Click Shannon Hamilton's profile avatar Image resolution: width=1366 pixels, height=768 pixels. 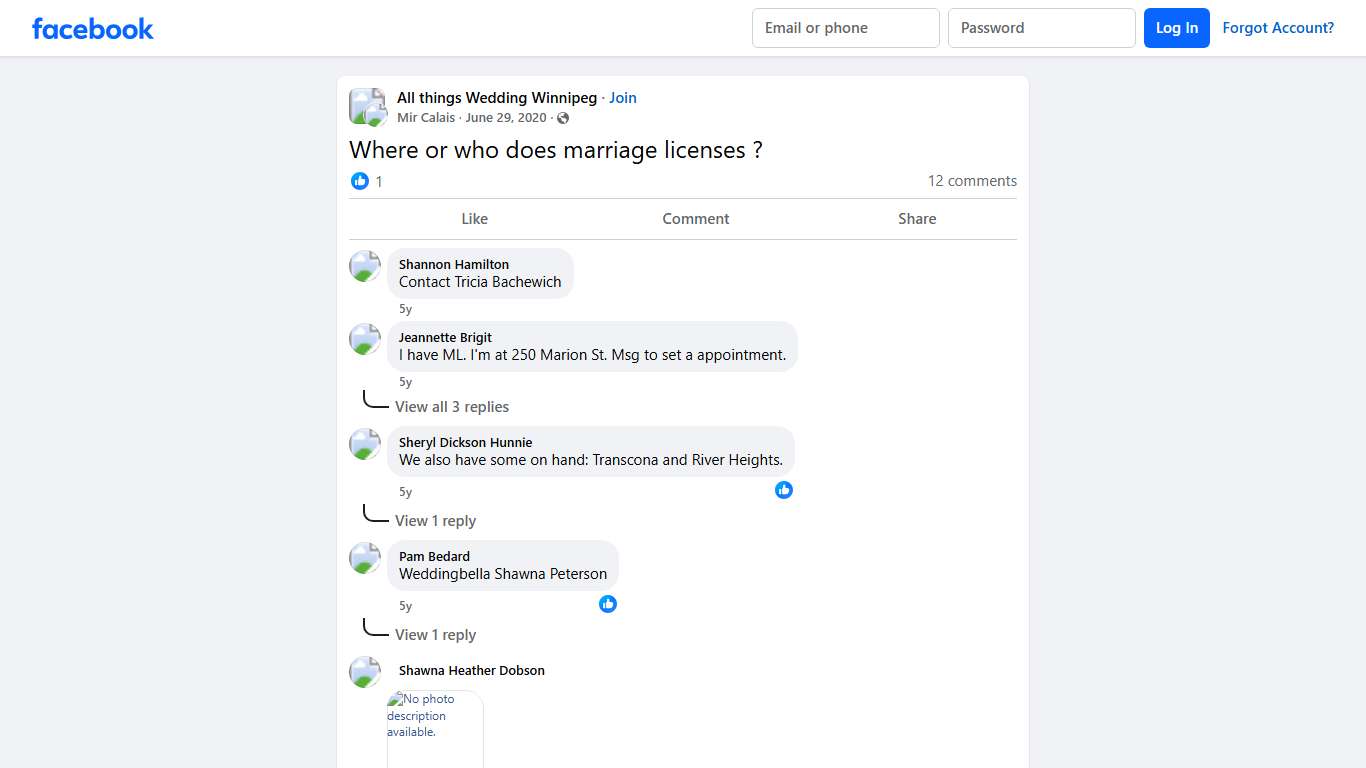tap(365, 266)
